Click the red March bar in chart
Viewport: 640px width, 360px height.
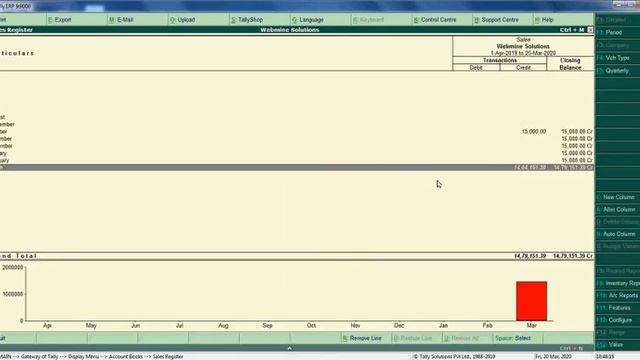[531, 301]
